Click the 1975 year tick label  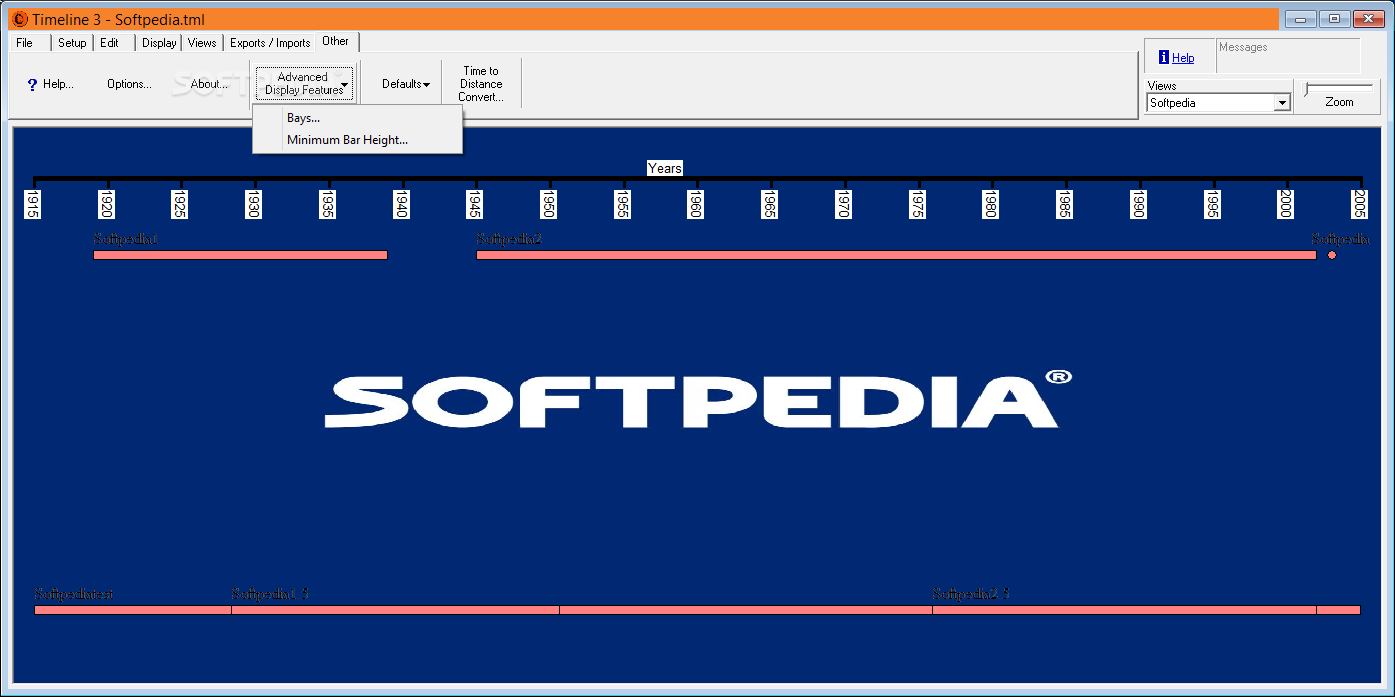(x=916, y=204)
